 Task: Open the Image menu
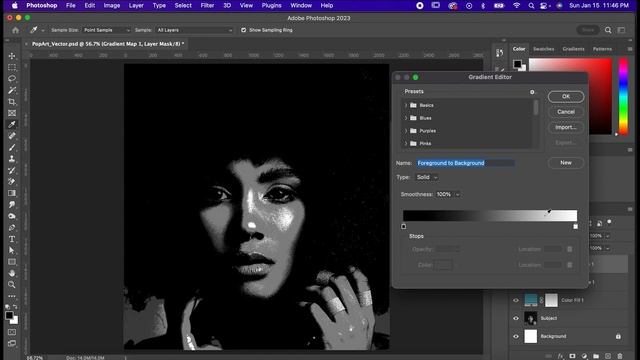click(111, 6)
